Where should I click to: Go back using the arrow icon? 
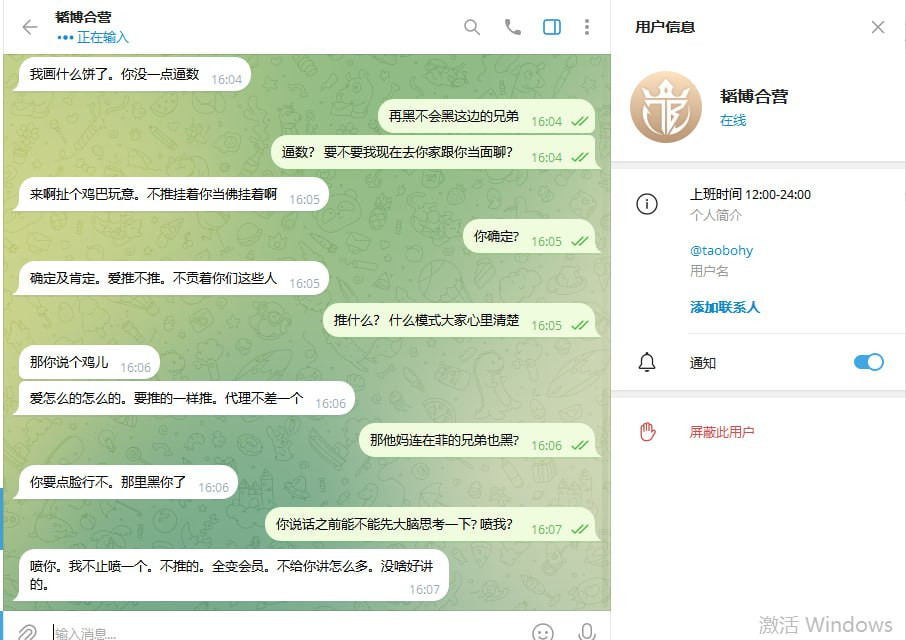(x=29, y=27)
